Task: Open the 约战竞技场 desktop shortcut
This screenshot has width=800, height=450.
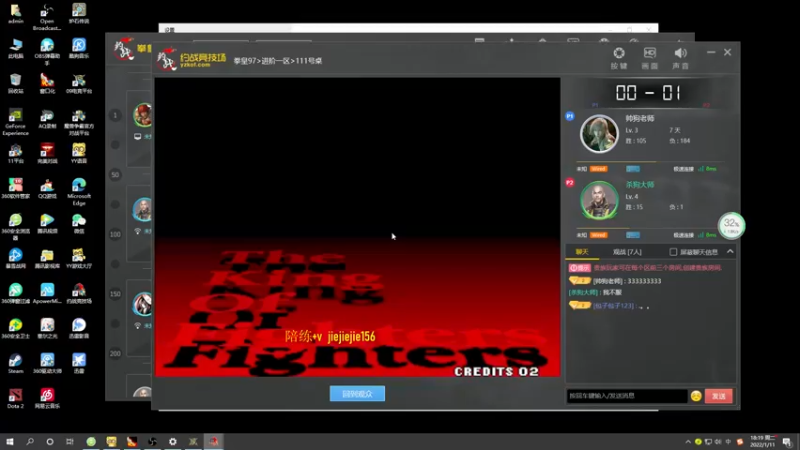Action: [x=79, y=294]
